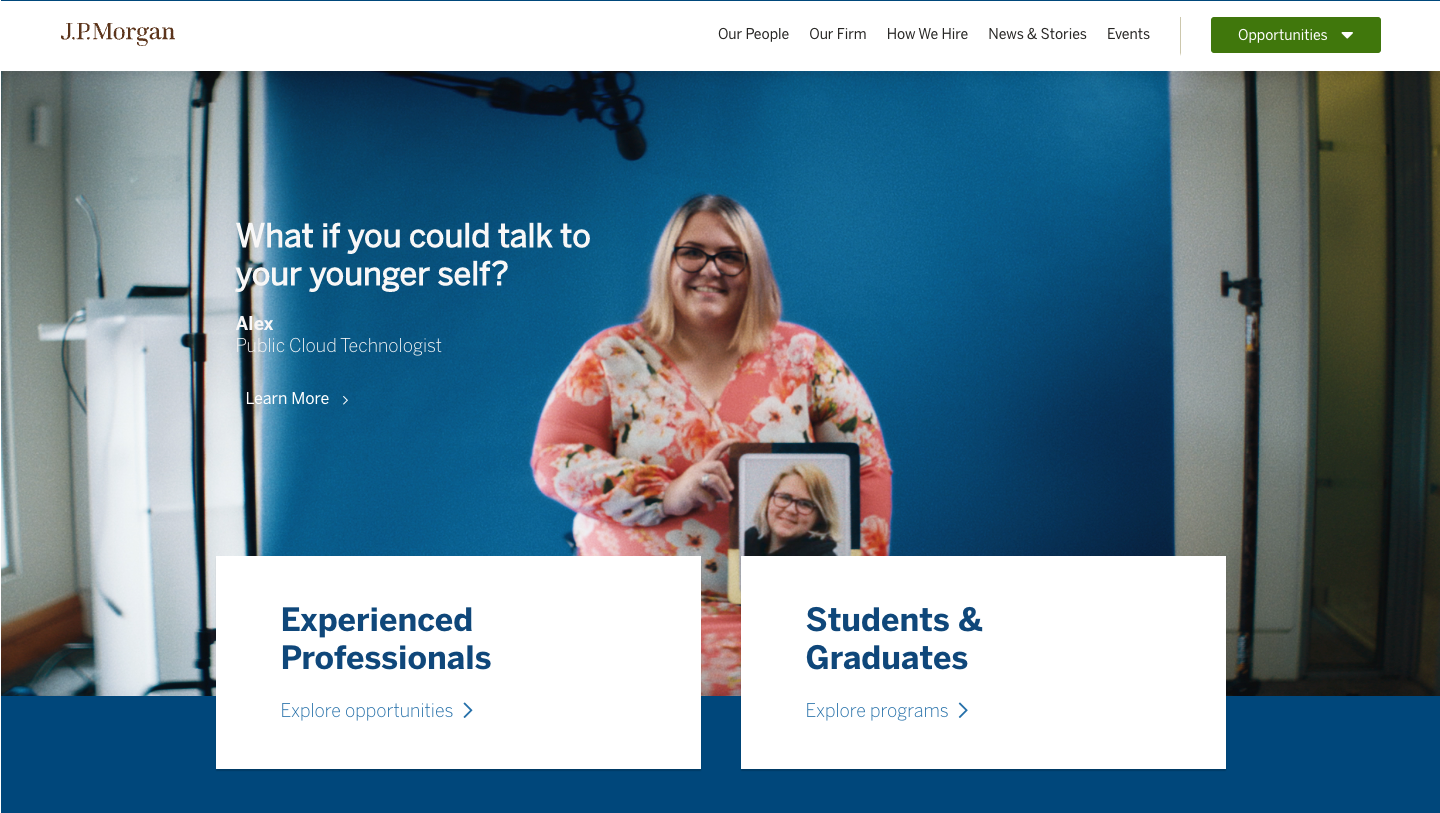Click Alex's name in the hero banner

pos(254,324)
